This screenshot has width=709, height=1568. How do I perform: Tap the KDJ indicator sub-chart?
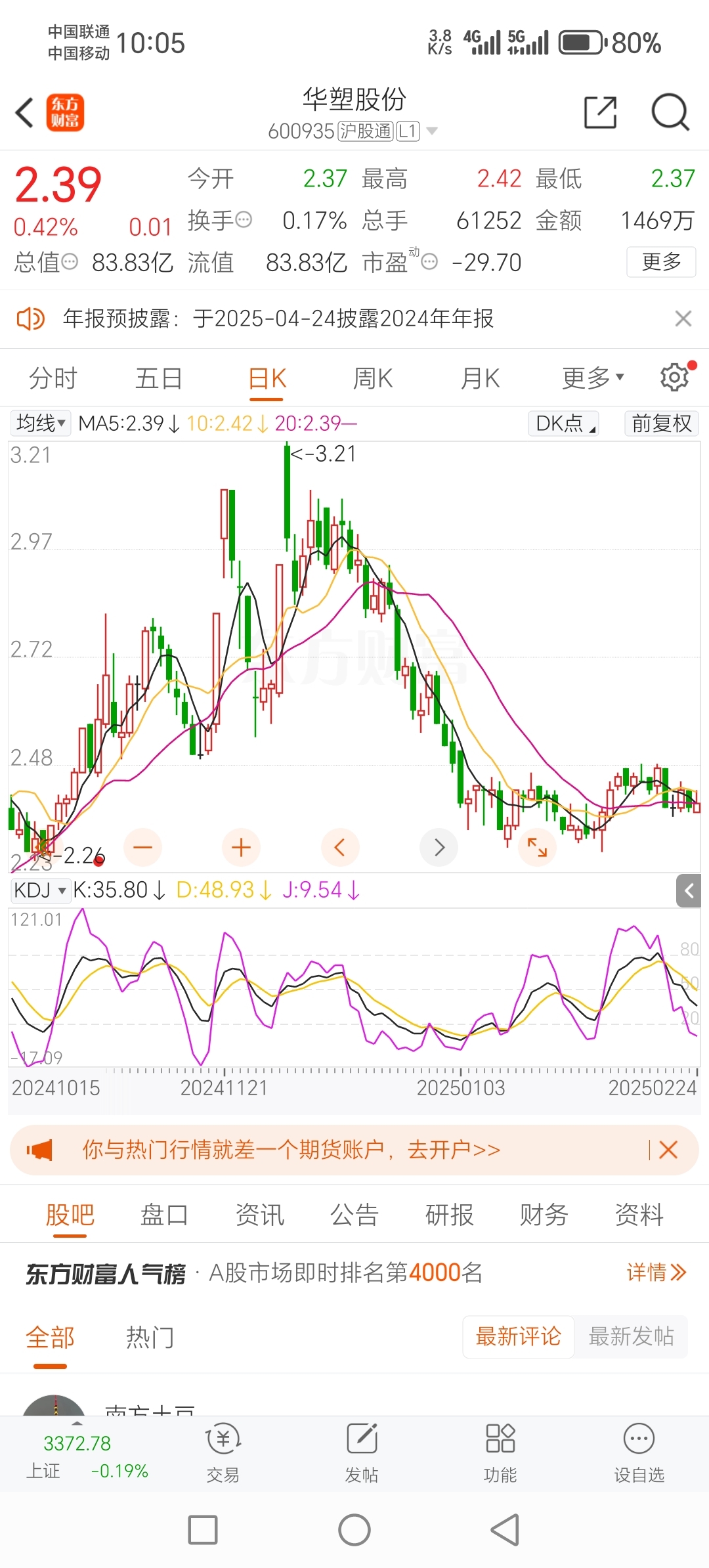354,987
